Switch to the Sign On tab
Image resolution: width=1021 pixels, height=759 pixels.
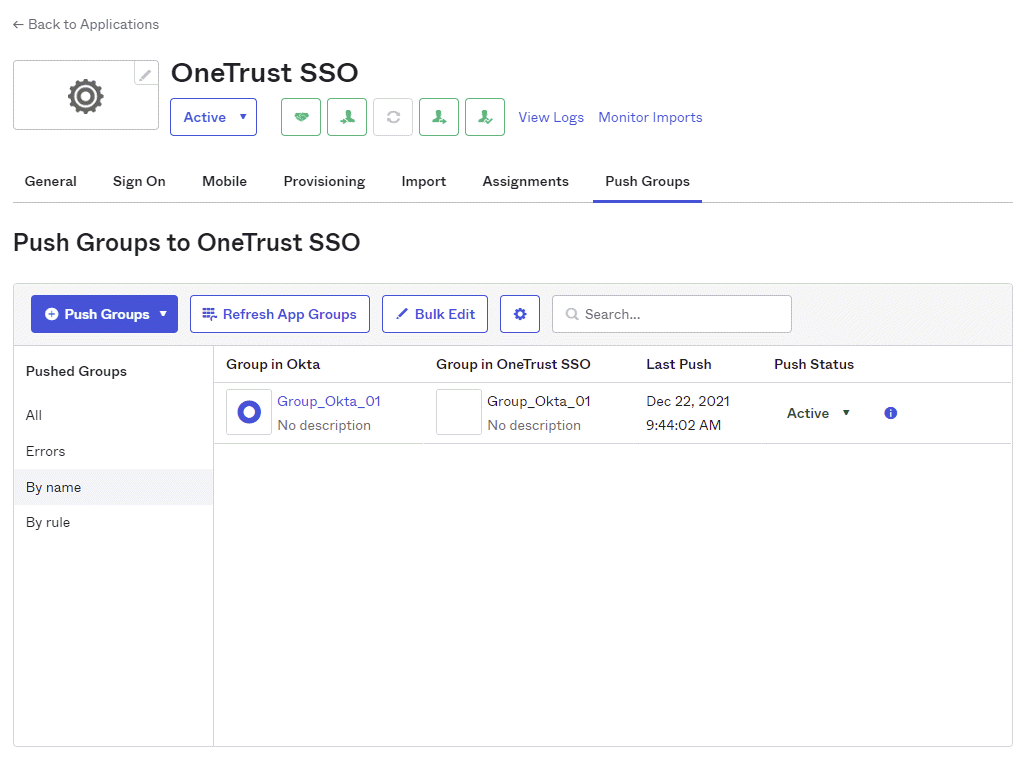tap(139, 182)
